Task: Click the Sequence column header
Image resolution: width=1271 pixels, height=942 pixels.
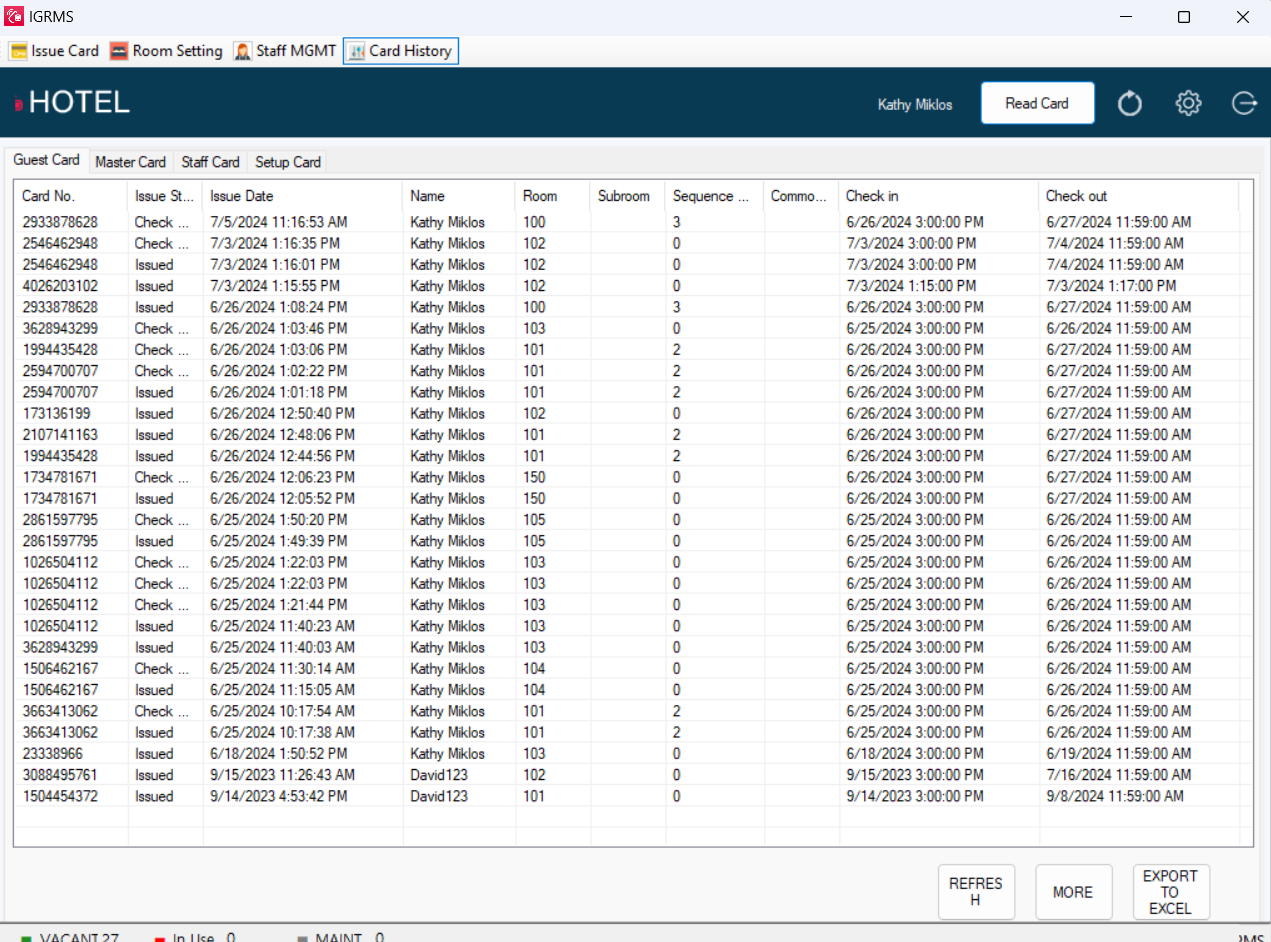Action: (715, 196)
